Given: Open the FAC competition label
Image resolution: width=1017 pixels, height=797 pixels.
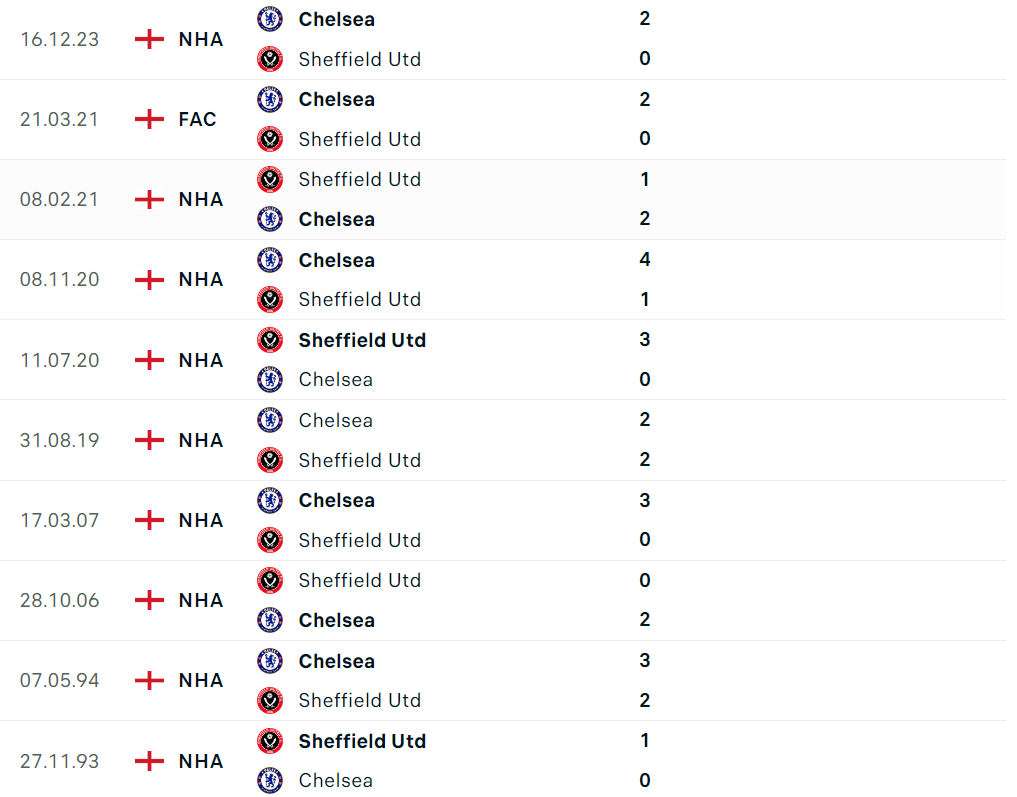Looking at the screenshot, I should point(198,119).
